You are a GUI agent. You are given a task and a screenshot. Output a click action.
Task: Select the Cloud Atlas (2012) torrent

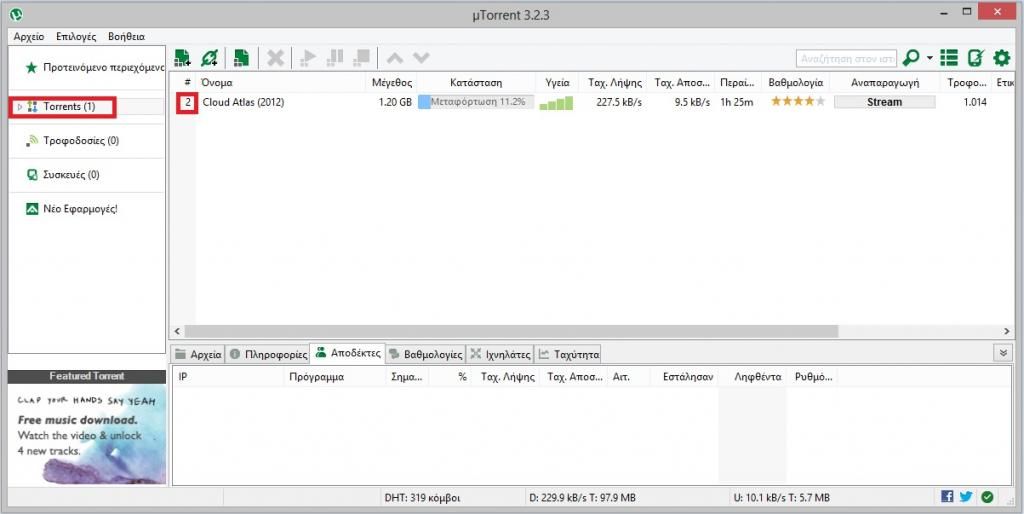pyautogui.click(x=243, y=102)
